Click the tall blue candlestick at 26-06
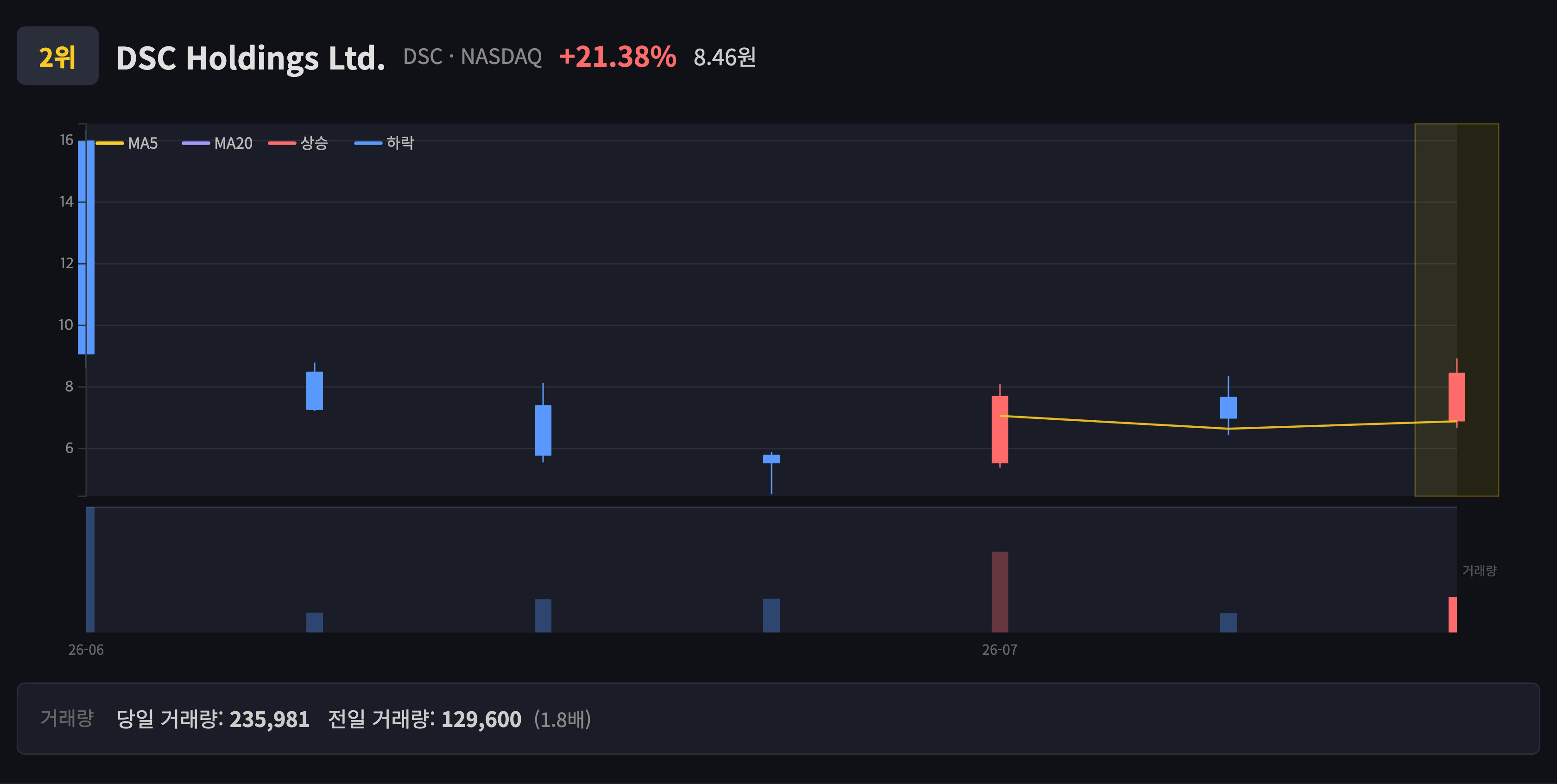 pos(86,247)
